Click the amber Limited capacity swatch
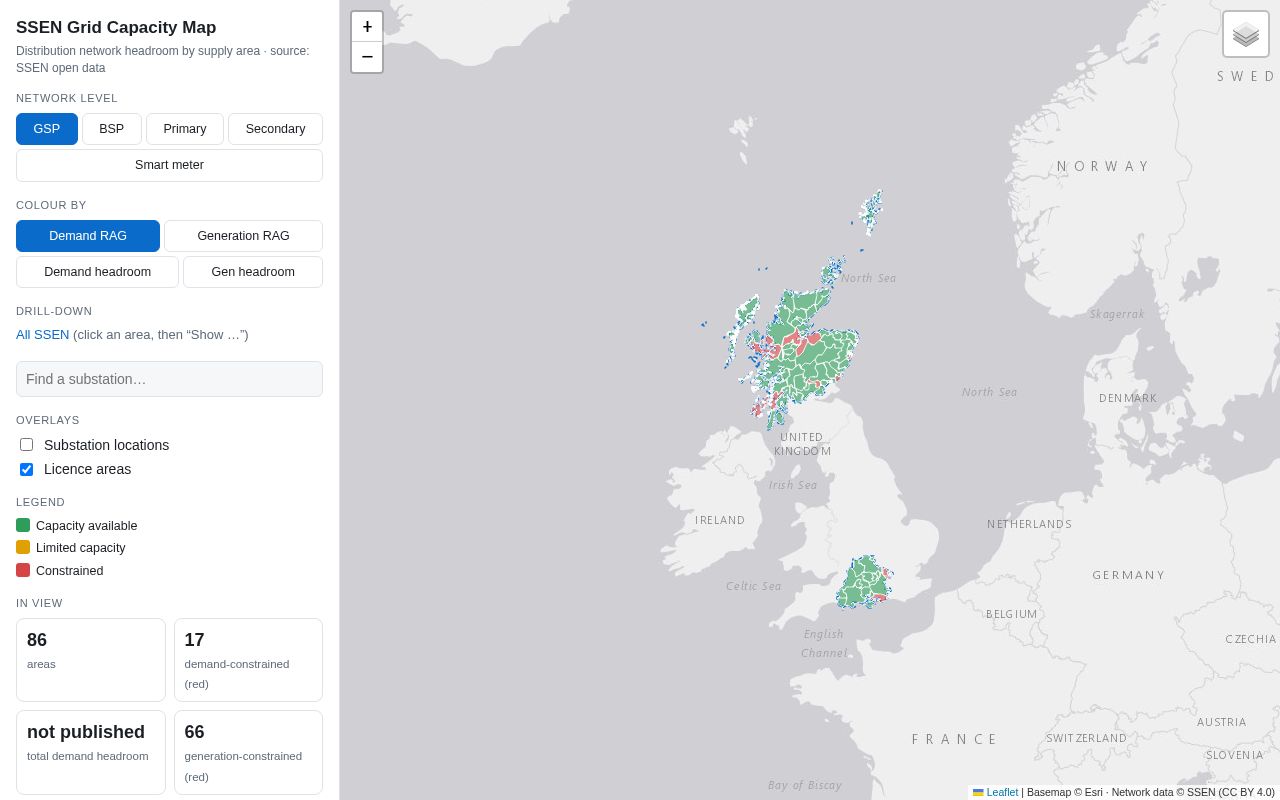Viewport: 1280px width, 800px height. 23,547
